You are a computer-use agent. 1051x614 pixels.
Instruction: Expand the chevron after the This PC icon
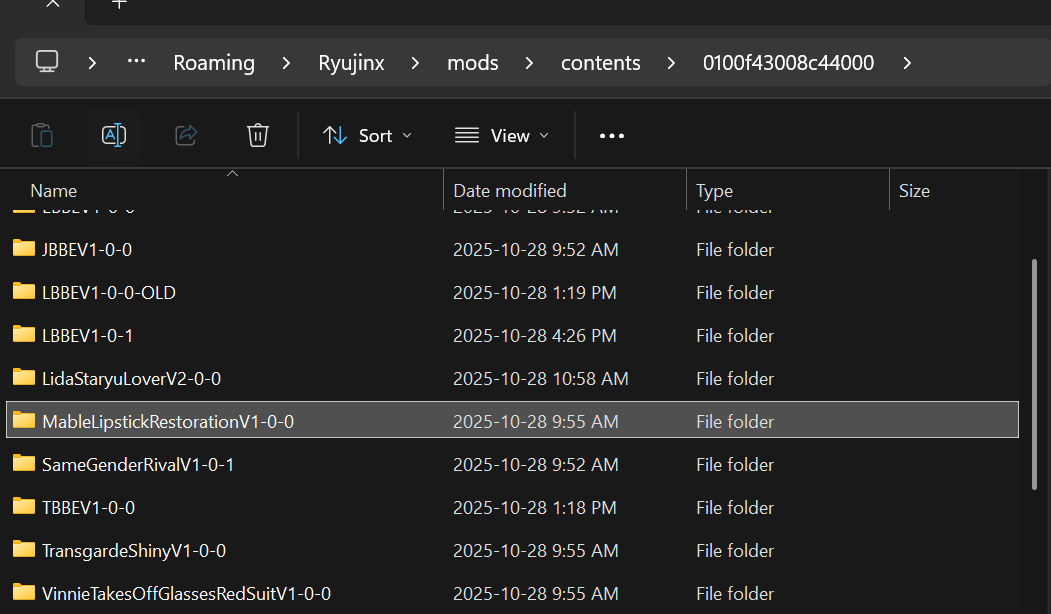pyautogui.click(x=92, y=63)
